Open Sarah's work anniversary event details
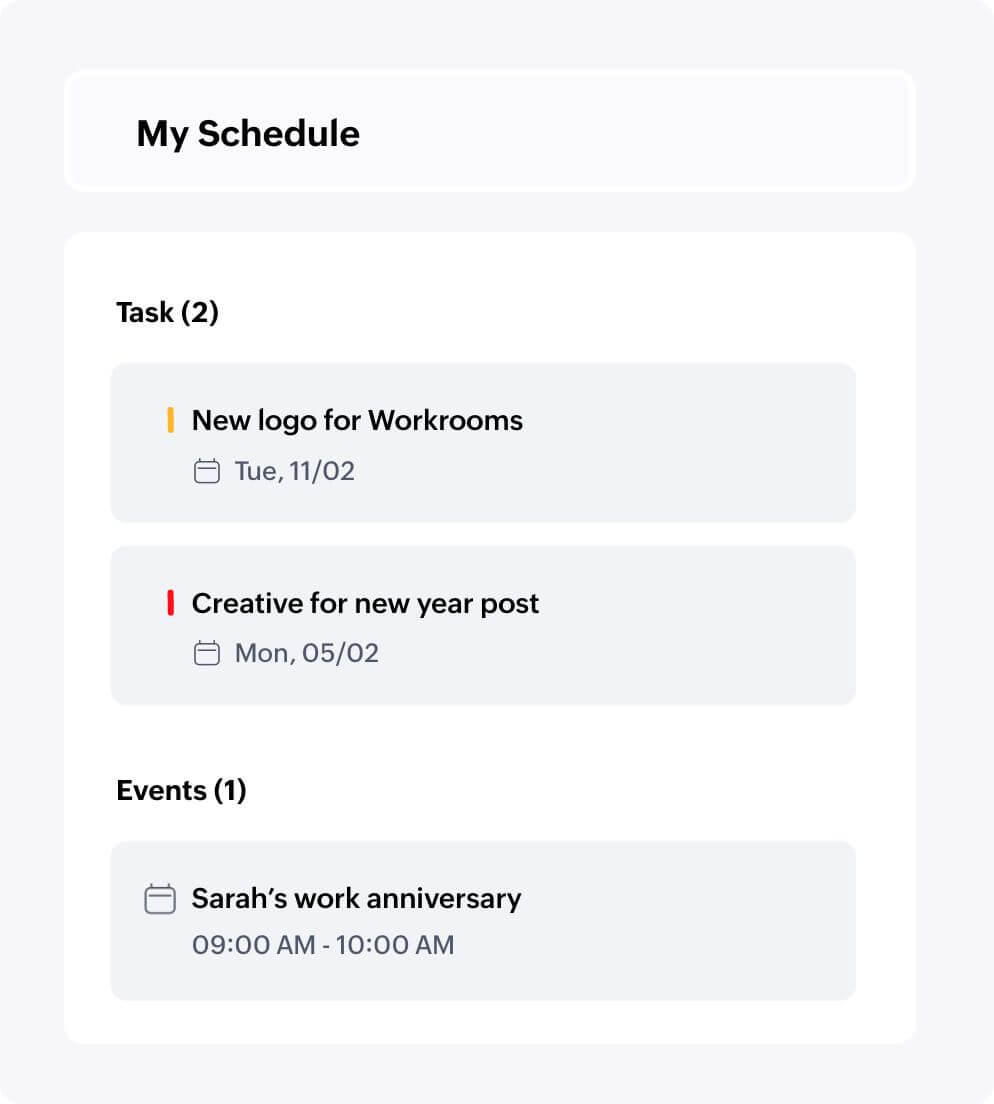Screen dimensions: 994x1104 (x=356, y=899)
